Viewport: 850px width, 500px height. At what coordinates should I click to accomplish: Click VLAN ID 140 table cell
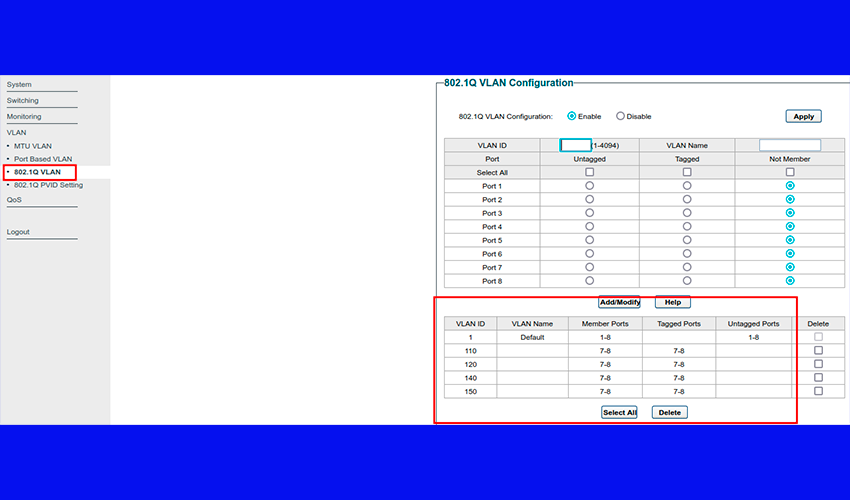click(471, 378)
